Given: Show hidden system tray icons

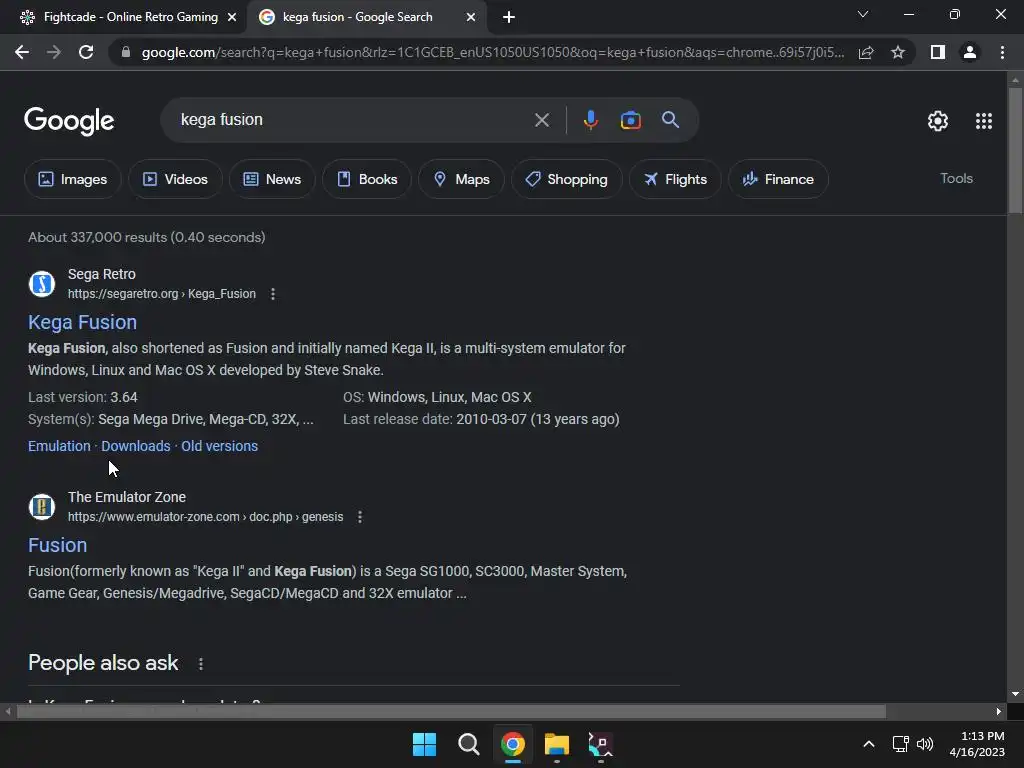Looking at the screenshot, I should [x=869, y=744].
